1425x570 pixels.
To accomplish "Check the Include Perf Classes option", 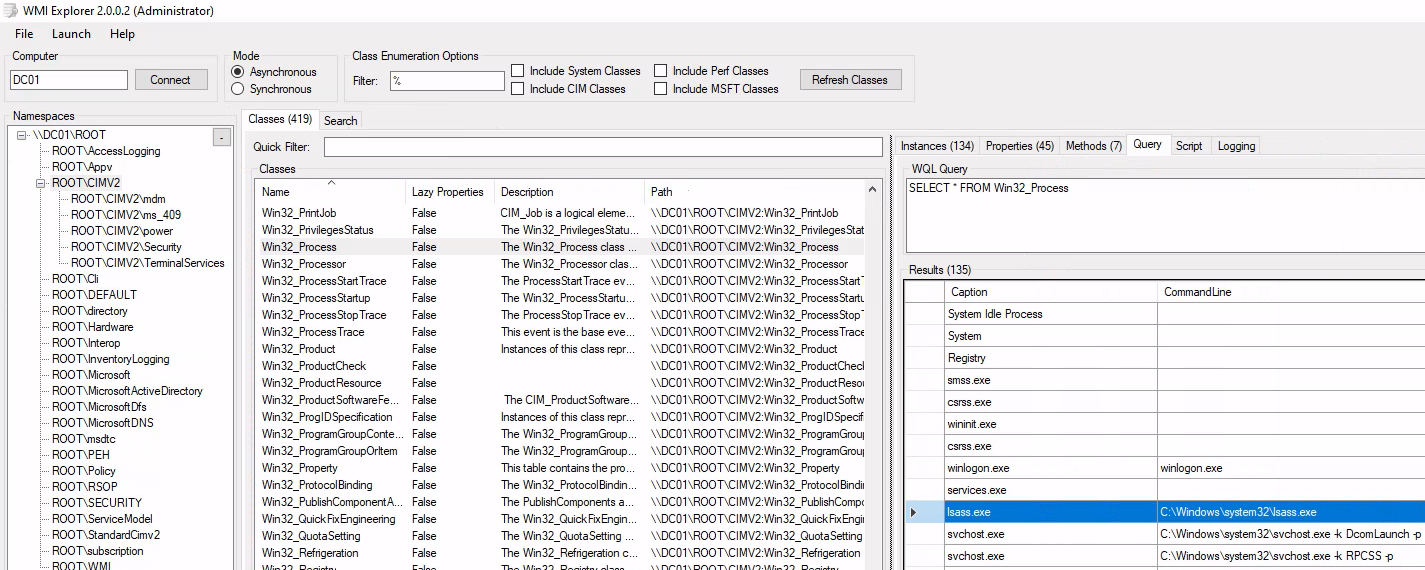I will tap(661, 71).
